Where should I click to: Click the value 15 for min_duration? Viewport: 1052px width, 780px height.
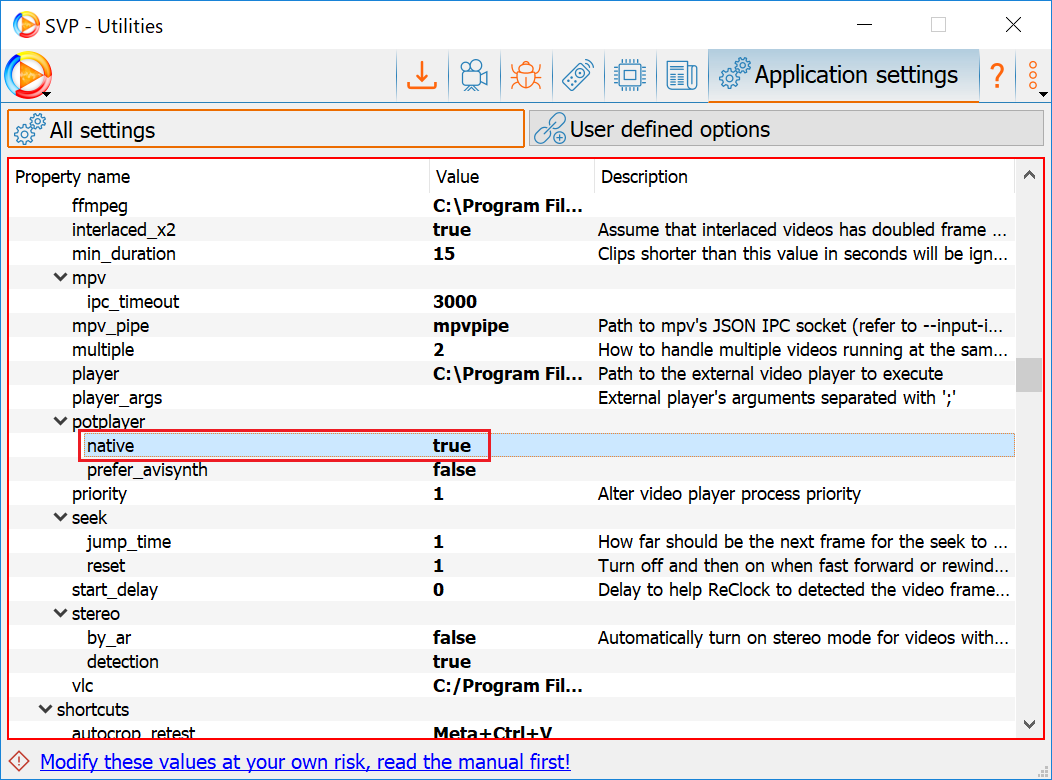coord(444,254)
